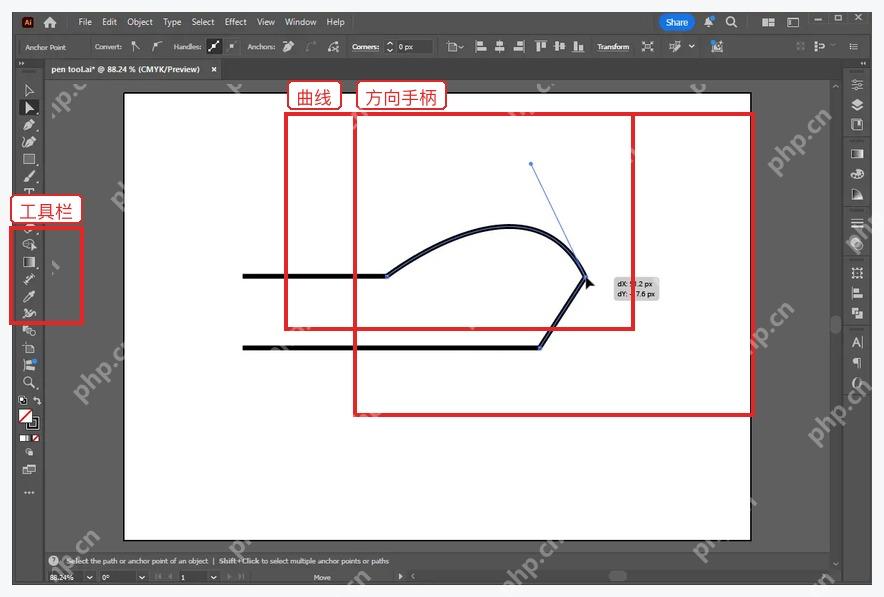884x597 pixels.
Task: Reset default fill and stroke
Action: [23, 400]
